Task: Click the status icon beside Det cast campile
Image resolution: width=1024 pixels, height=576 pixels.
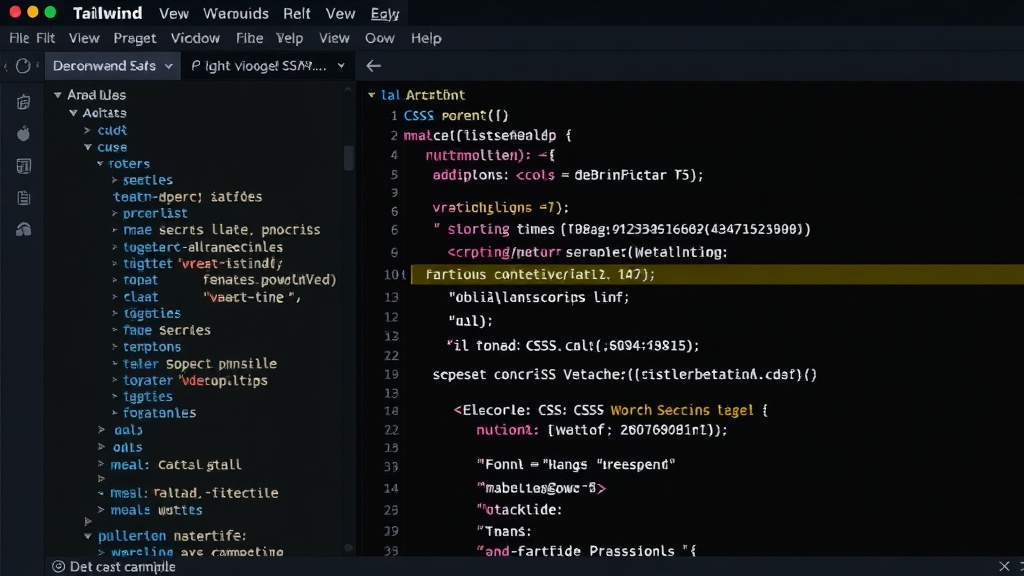Action: point(58,566)
